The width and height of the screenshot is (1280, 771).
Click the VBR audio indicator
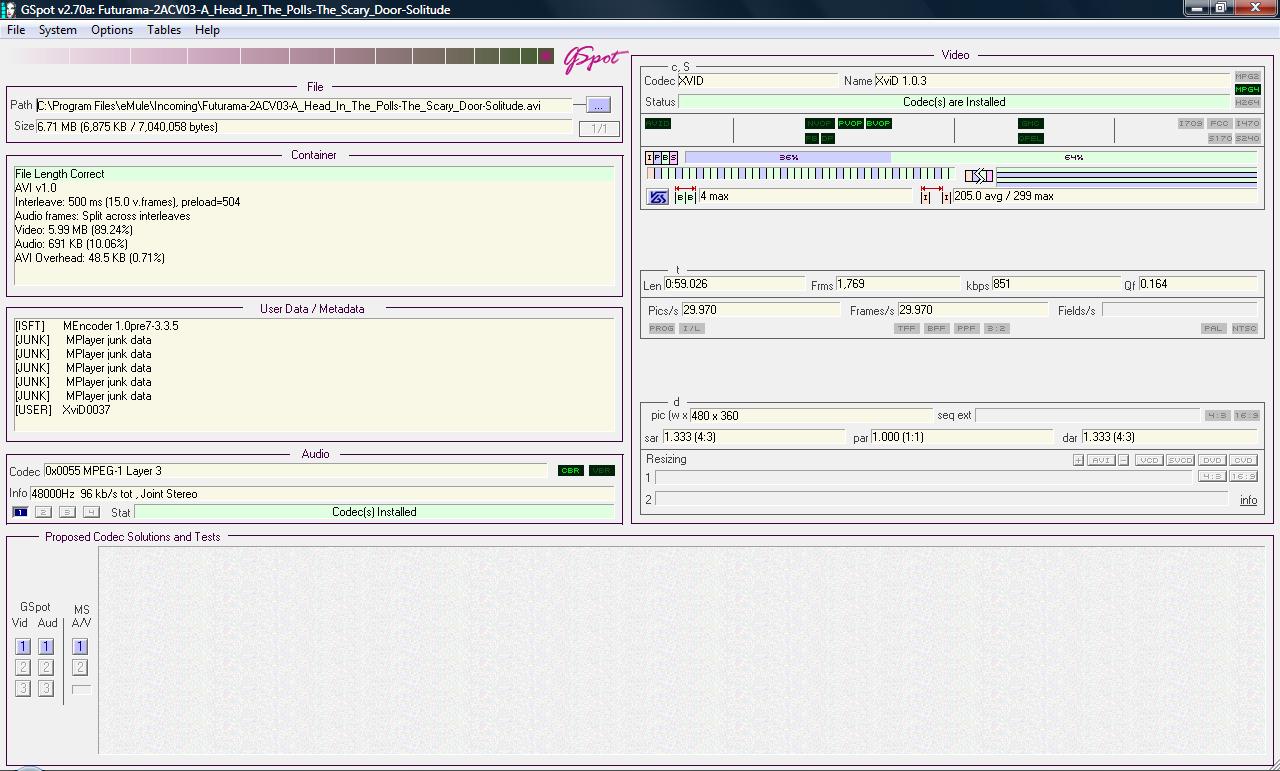[602, 470]
